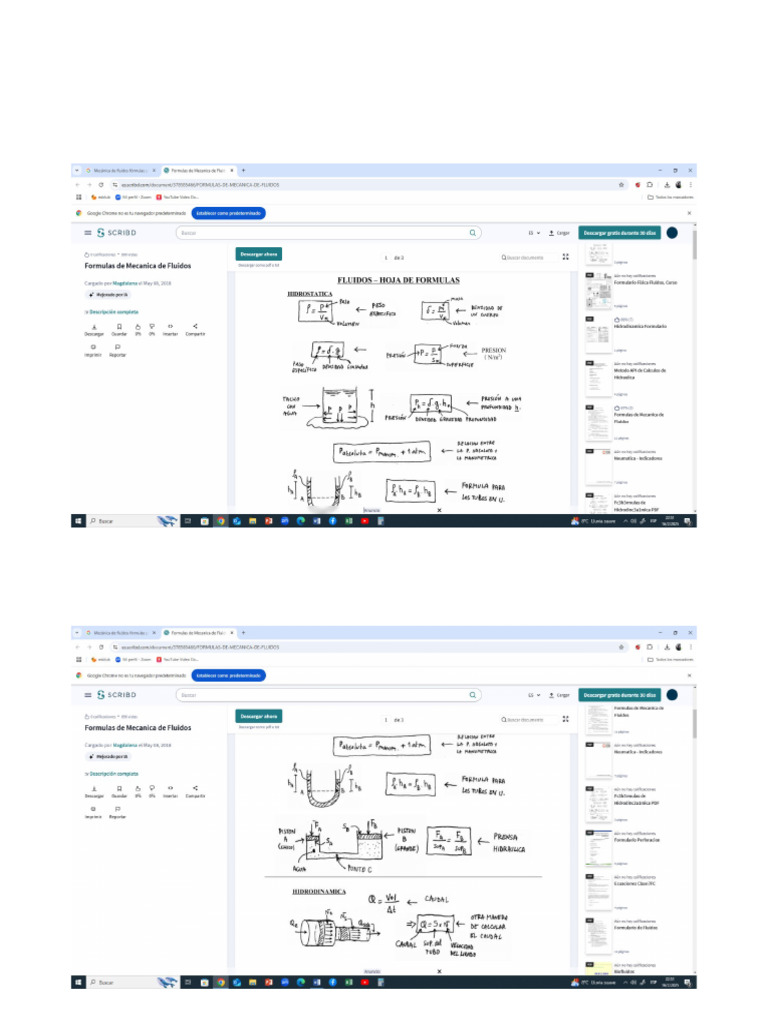Click bookmark star in upper address bar
This screenshot has width=768, height=1024.
pos(621,185)
